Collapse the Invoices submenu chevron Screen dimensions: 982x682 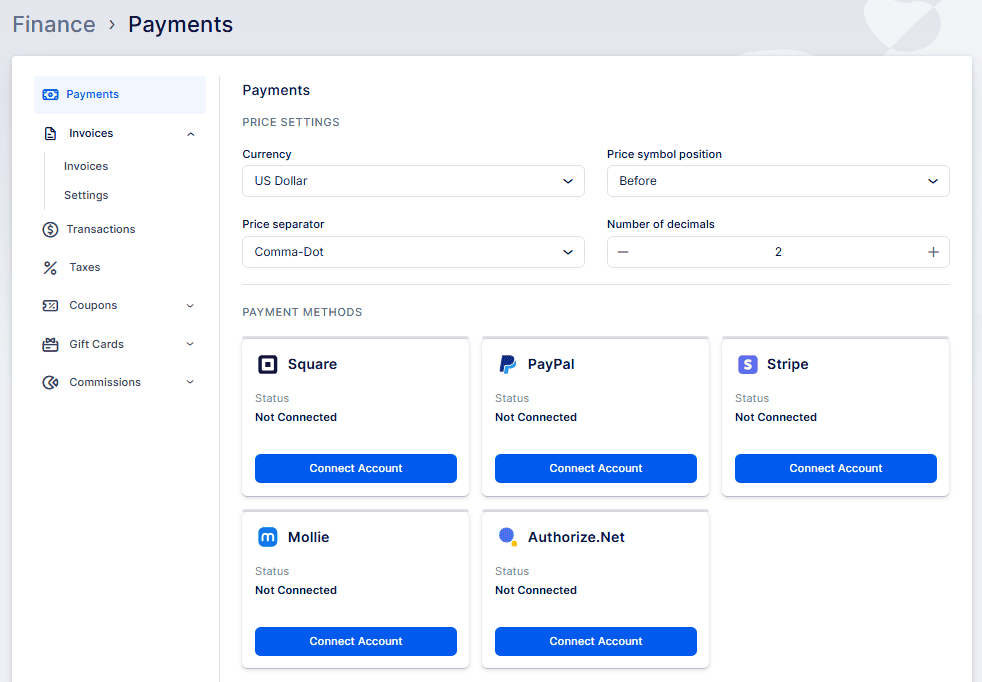(190, 134)
